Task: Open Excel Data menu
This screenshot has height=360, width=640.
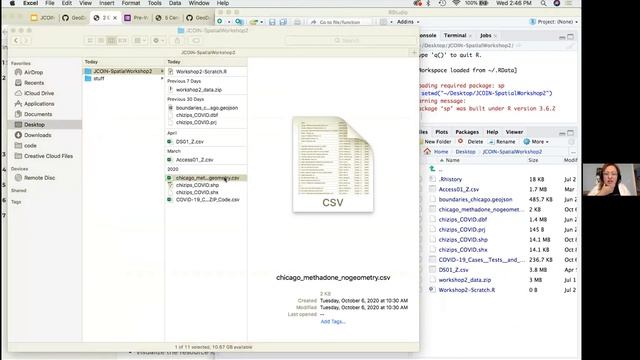Action: click(x=175, y=3)
